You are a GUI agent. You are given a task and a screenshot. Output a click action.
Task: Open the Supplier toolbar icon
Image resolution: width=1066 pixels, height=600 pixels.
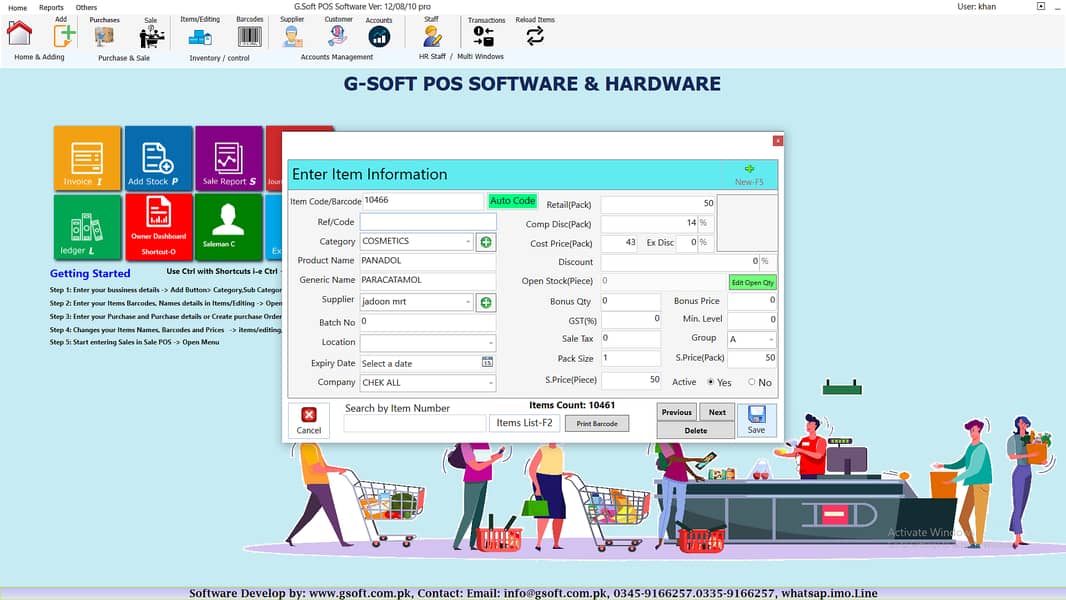point(292,36)
